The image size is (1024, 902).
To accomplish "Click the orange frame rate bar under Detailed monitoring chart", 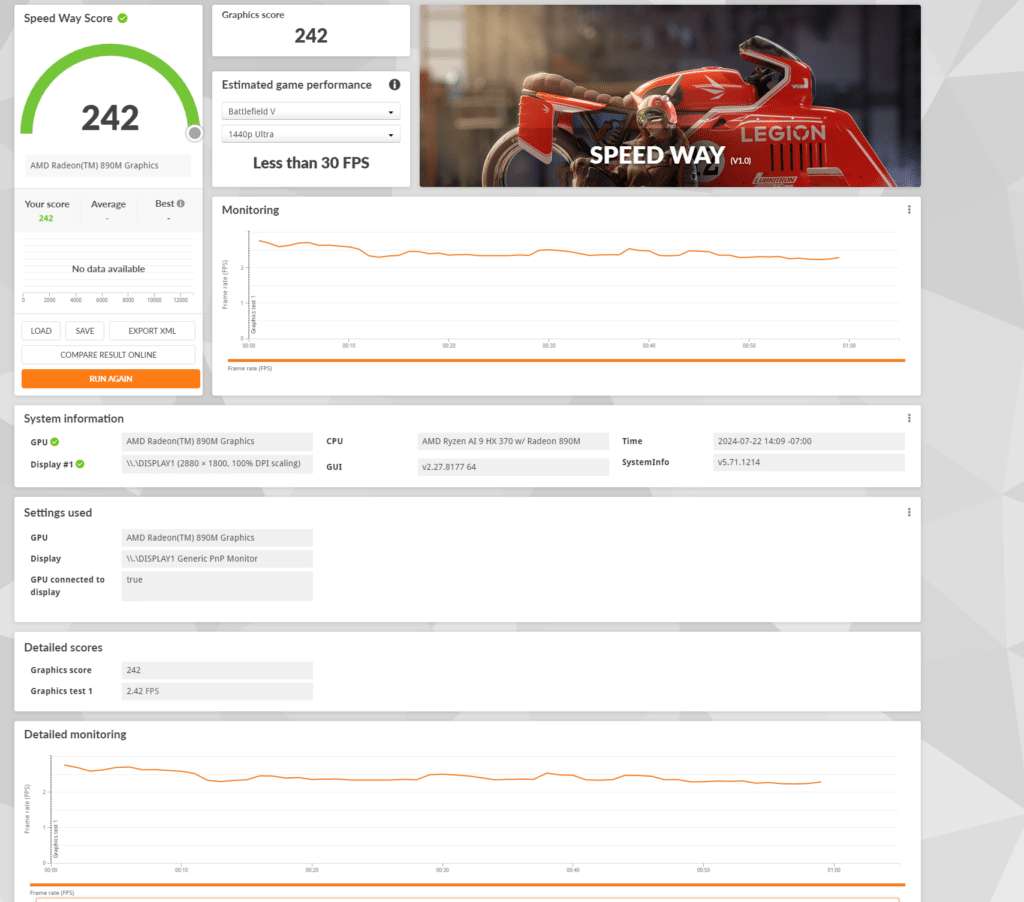I will [x=468, y=884].
